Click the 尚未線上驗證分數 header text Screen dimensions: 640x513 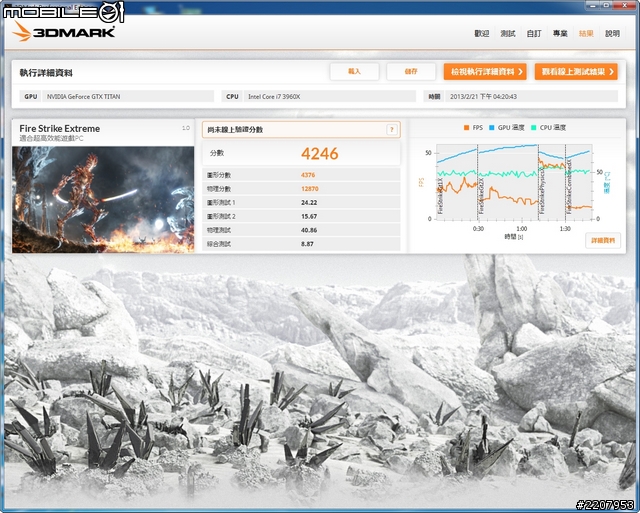[235, 130]
